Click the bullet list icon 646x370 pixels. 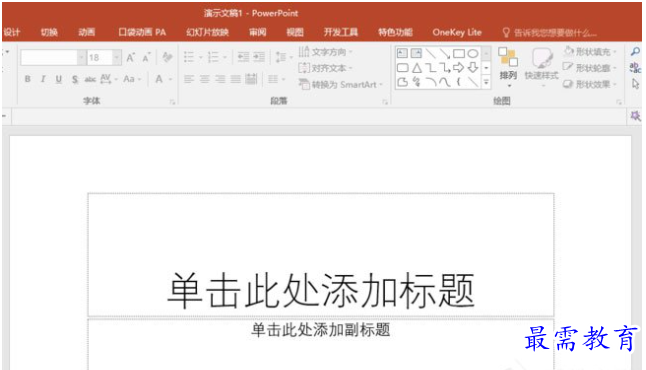point(189,57)
